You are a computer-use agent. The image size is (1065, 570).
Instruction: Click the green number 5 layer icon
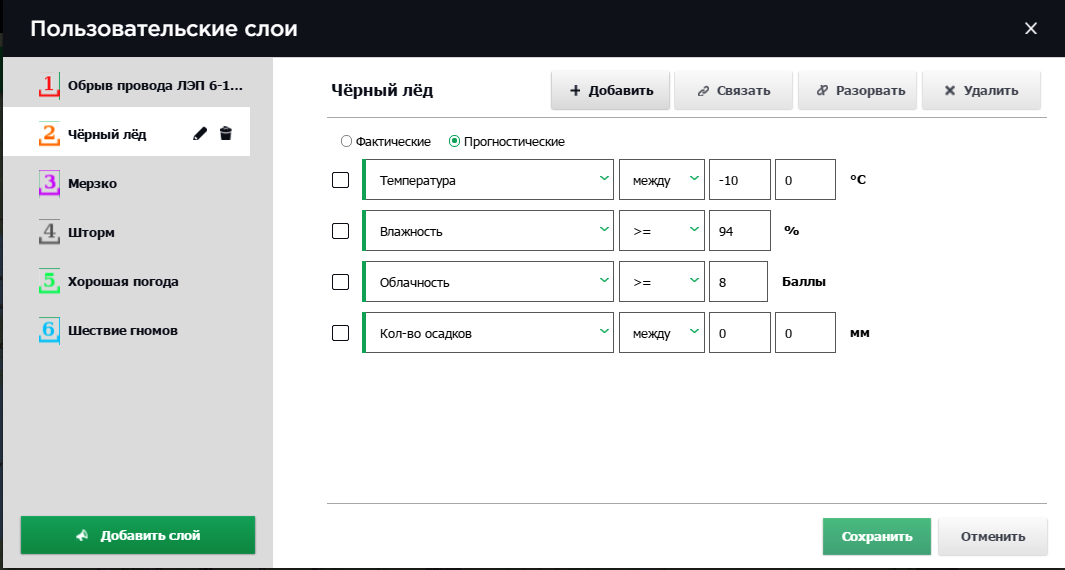[49, 282]
